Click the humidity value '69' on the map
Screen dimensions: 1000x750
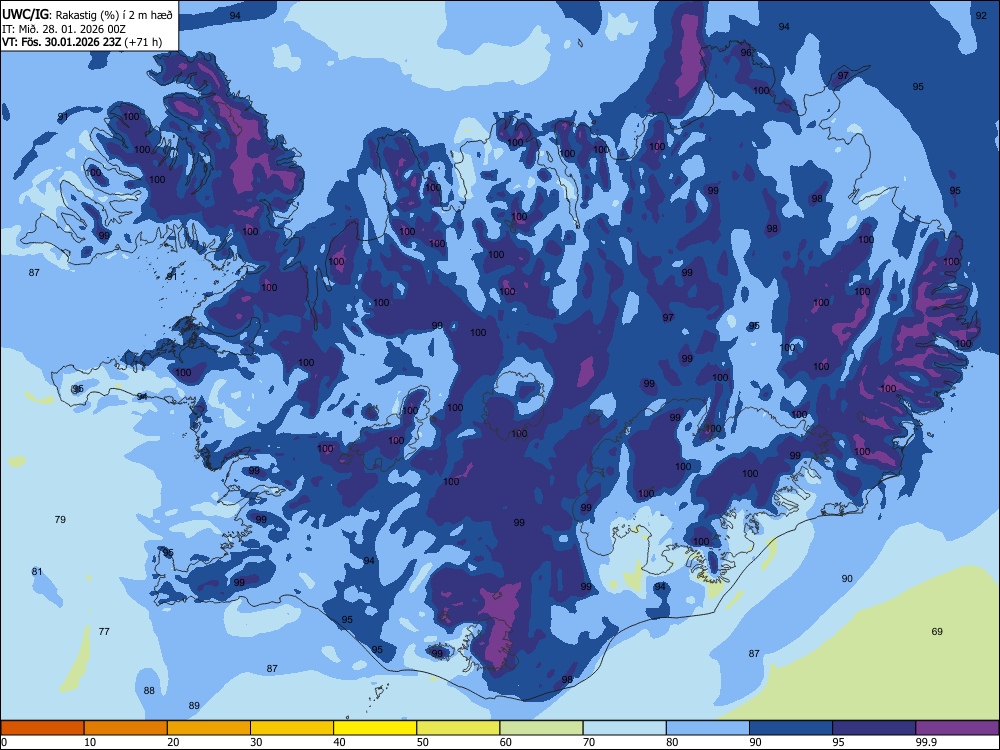coord(937,631)
